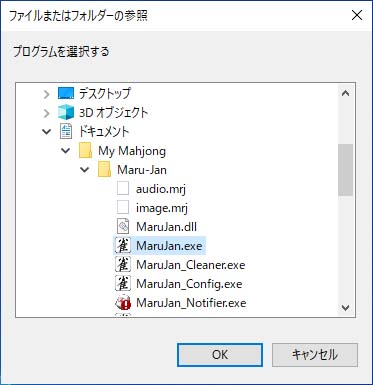Click the blank audio.mrj file icon

[x=123, y=189]
